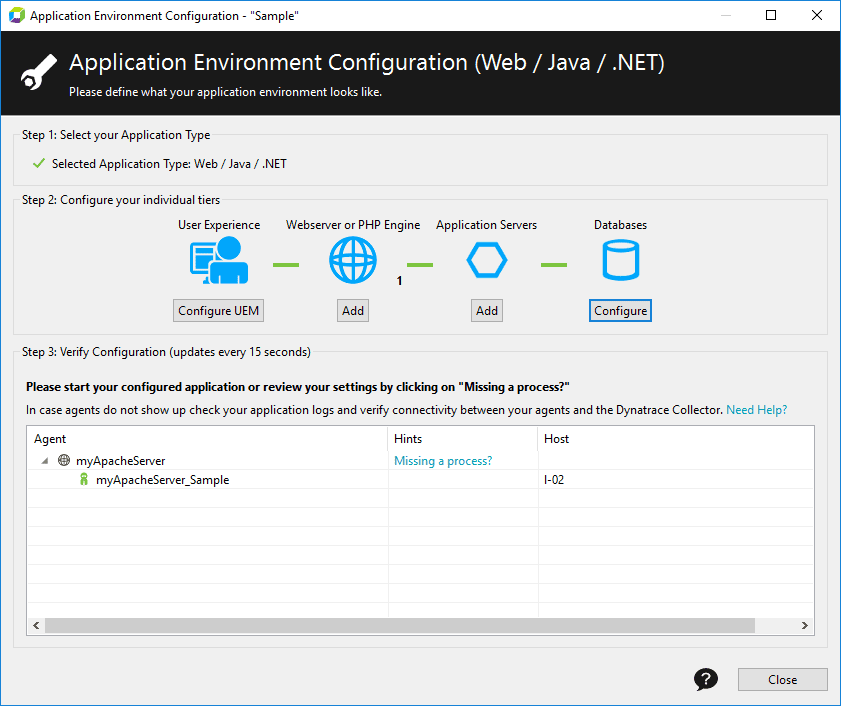Image resolution: width=841 pixels, height=706 pixels.
Task: Click the wrench icon in the header
Action: pos(38,72)
